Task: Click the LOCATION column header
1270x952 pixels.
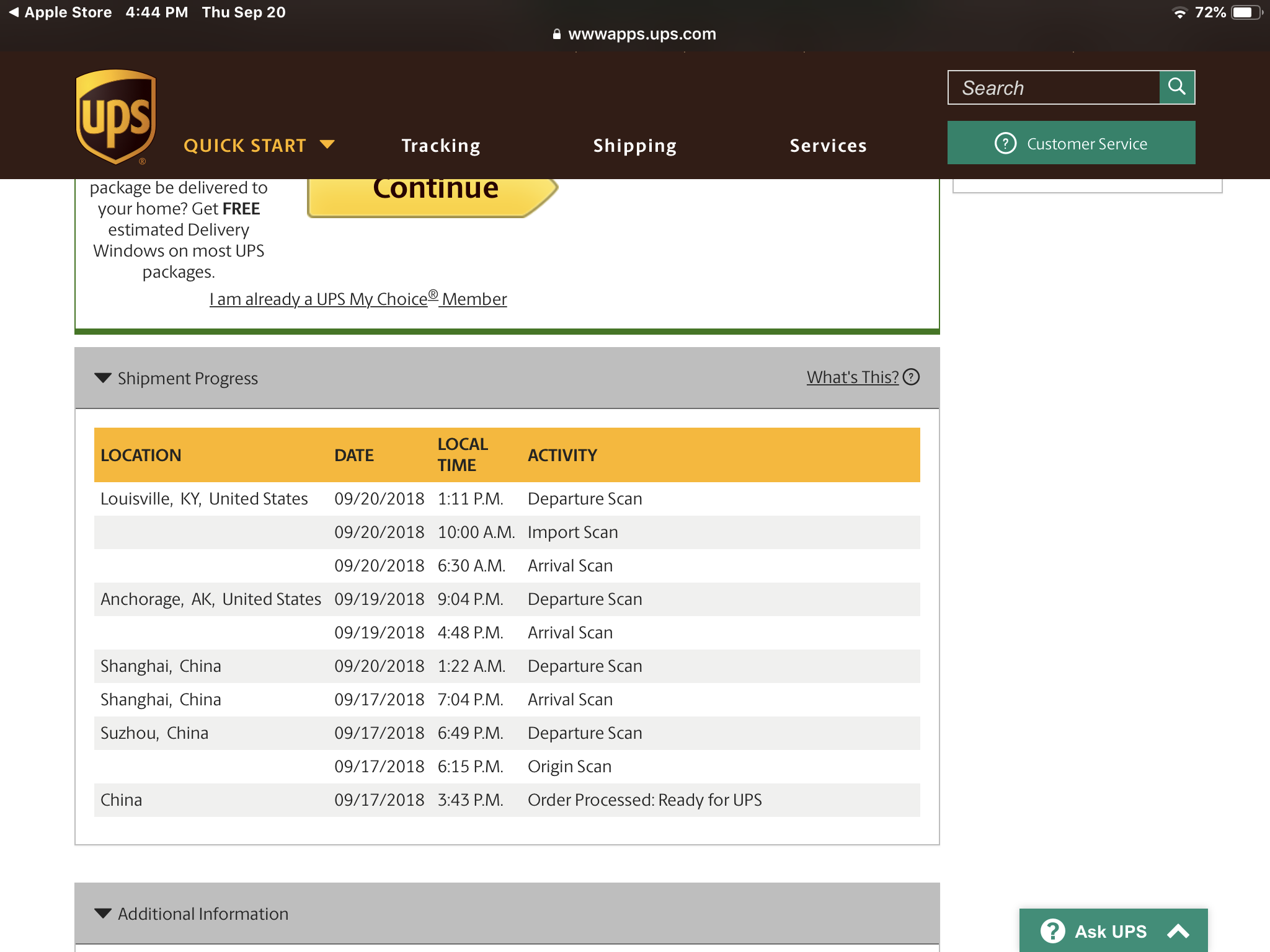Action: point(141,455)
